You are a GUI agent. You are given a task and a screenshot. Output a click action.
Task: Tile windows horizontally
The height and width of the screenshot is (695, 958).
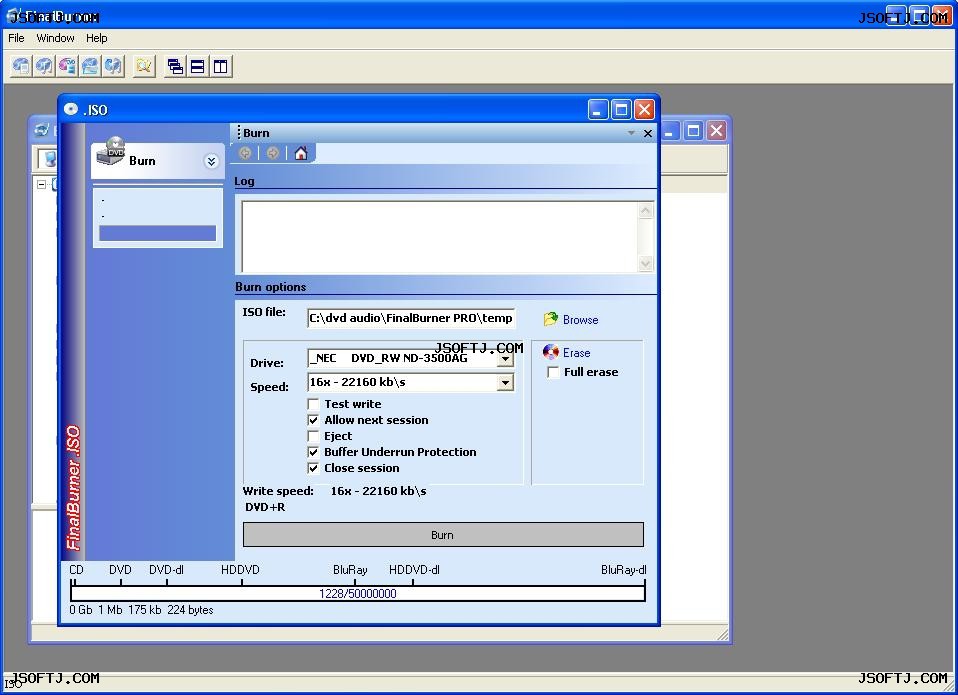point(198,66)
